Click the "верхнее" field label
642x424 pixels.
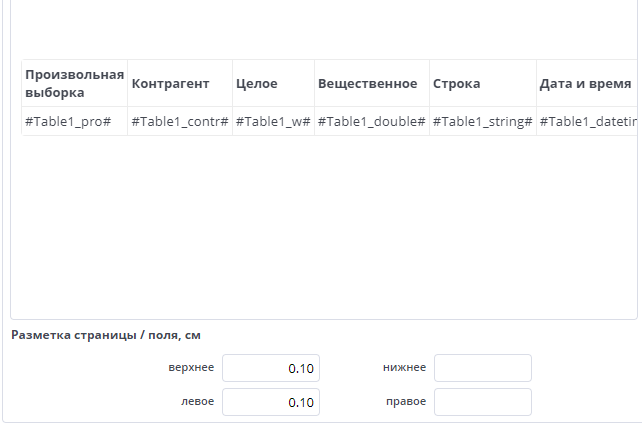pos(191,368)
